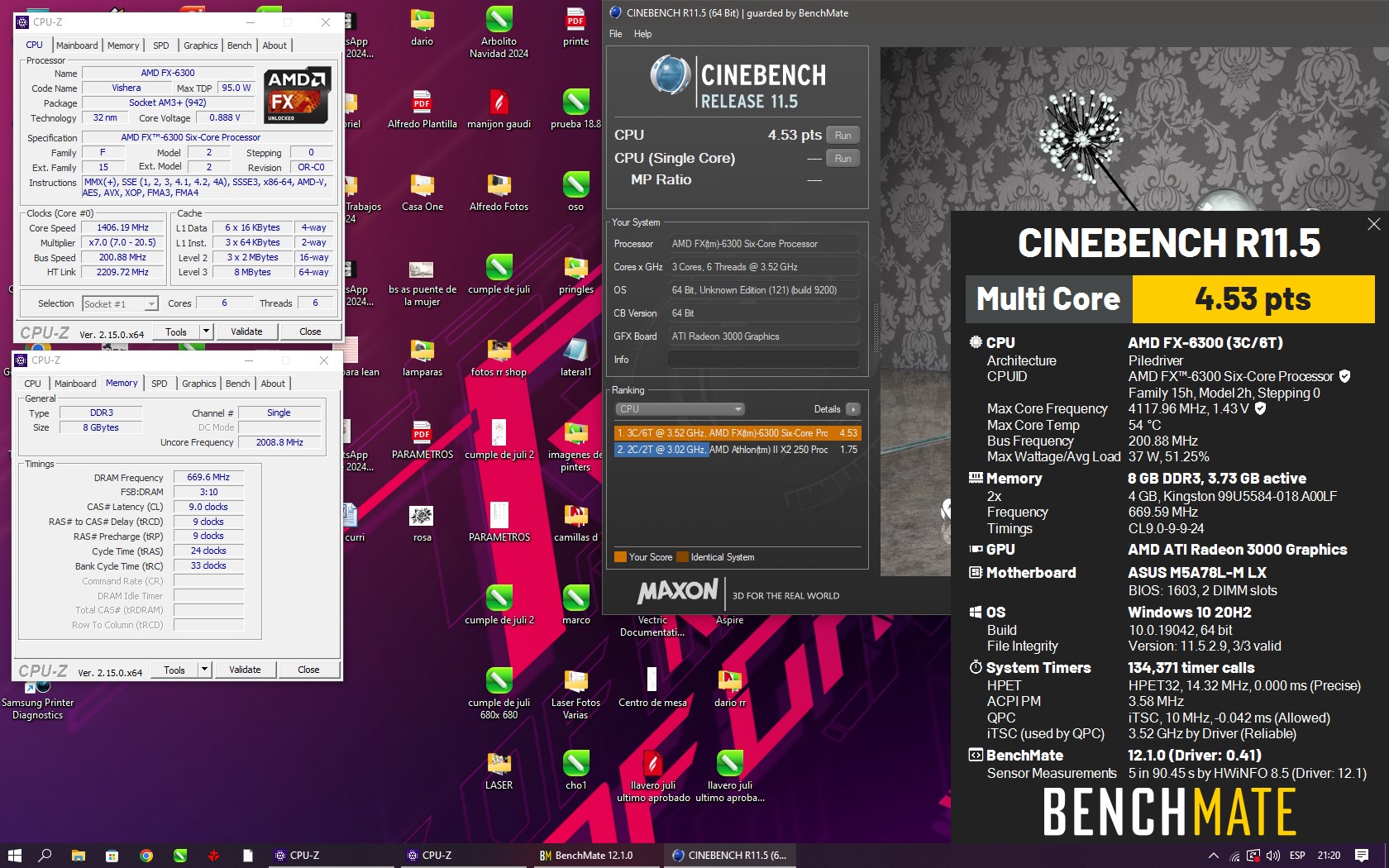Open the Graphics tab in top CPU-Z window
The width and height of the screenshot is (1389, 868).
(x=201, y=45)
